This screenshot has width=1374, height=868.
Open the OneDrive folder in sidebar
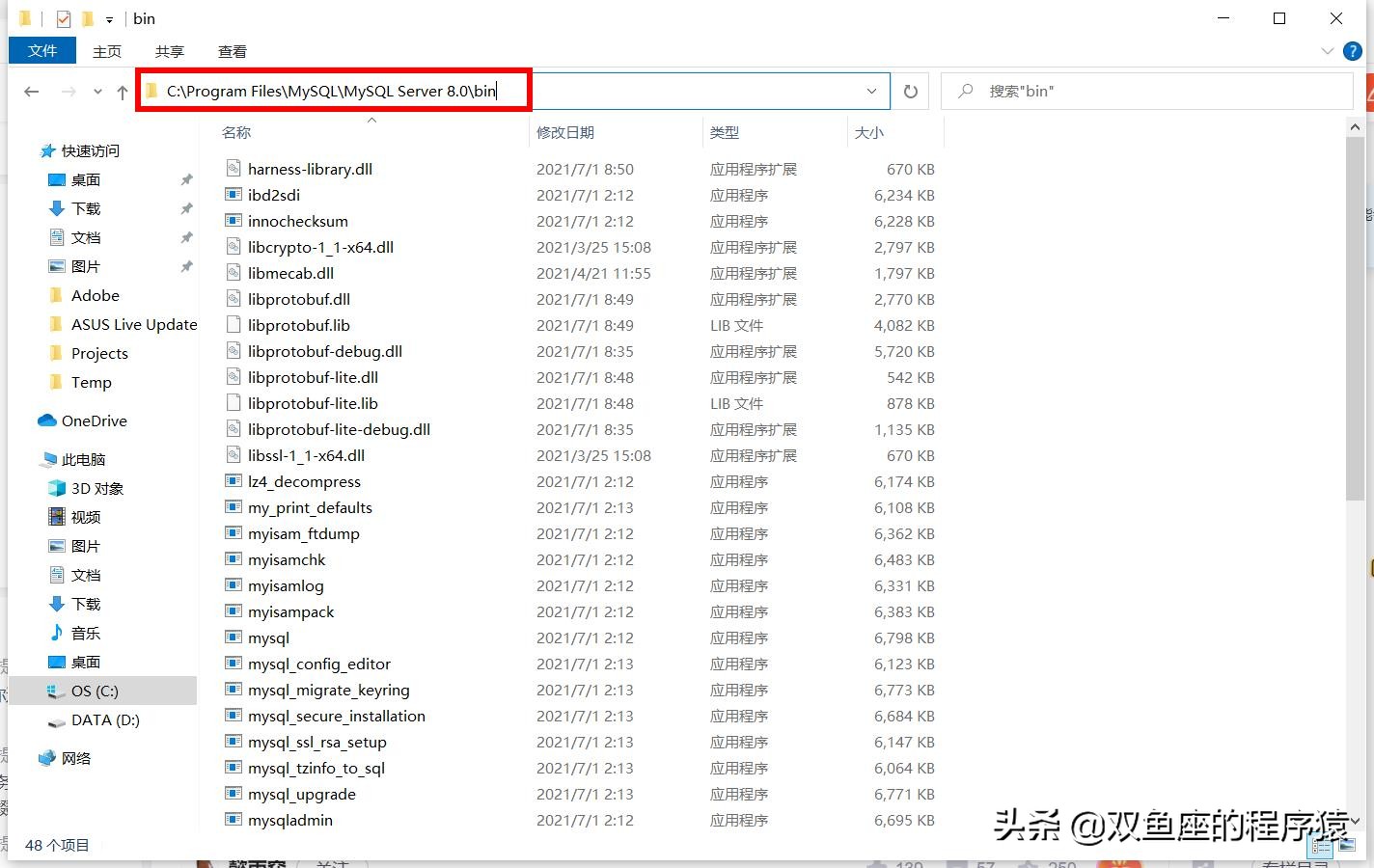[96, 420]
